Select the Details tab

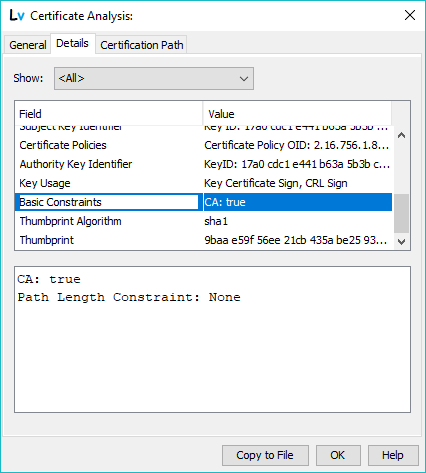point(73,43)
